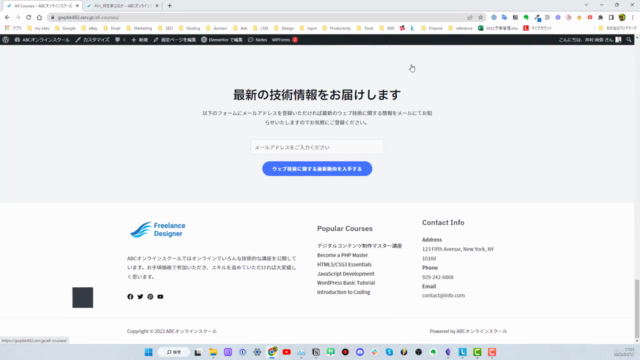Open the 新規 (New) menu in admin bar
Screen dimensions: 640x360
[x=140, y=40]
